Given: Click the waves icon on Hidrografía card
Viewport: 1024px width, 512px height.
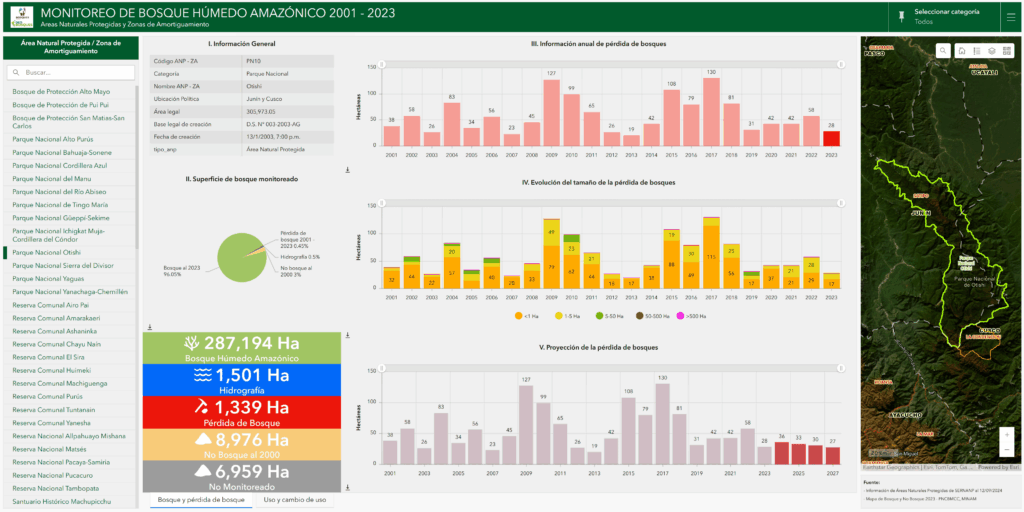Looking at the screenshot, I should coord(202,375).
